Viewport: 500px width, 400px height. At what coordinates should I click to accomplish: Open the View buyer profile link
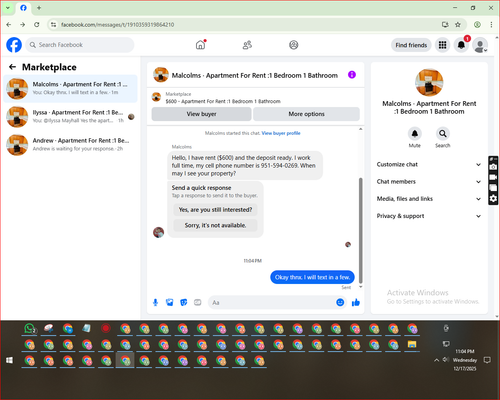[281, 133]
